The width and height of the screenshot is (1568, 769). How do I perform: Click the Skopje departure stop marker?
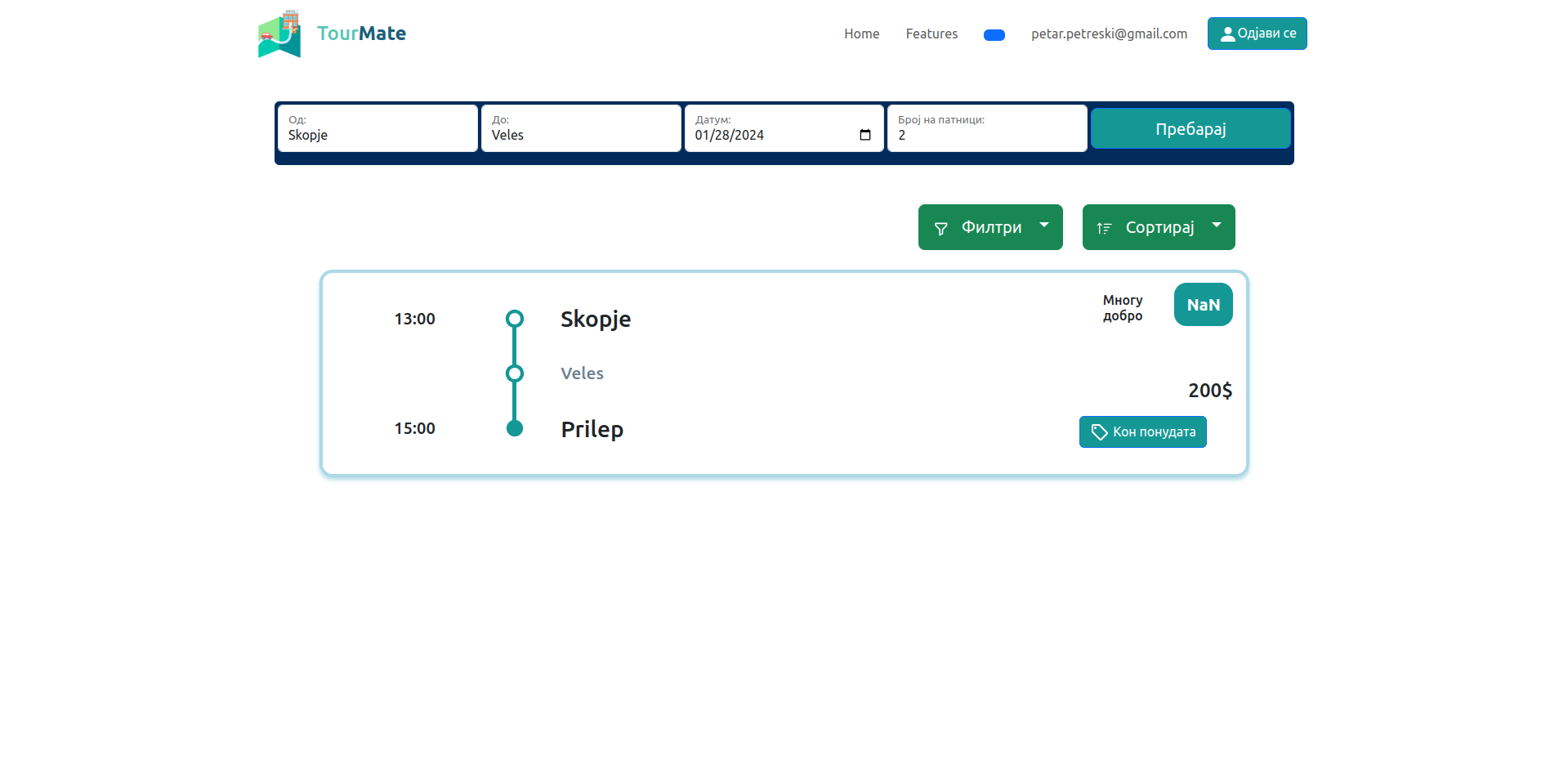(x=514, y=319)
